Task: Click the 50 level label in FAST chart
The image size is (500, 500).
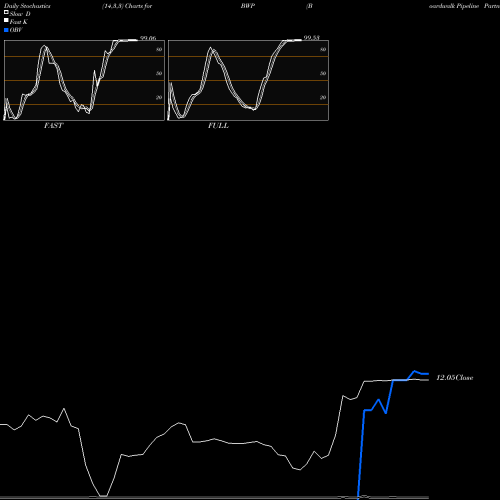Action: coord(159,73)
